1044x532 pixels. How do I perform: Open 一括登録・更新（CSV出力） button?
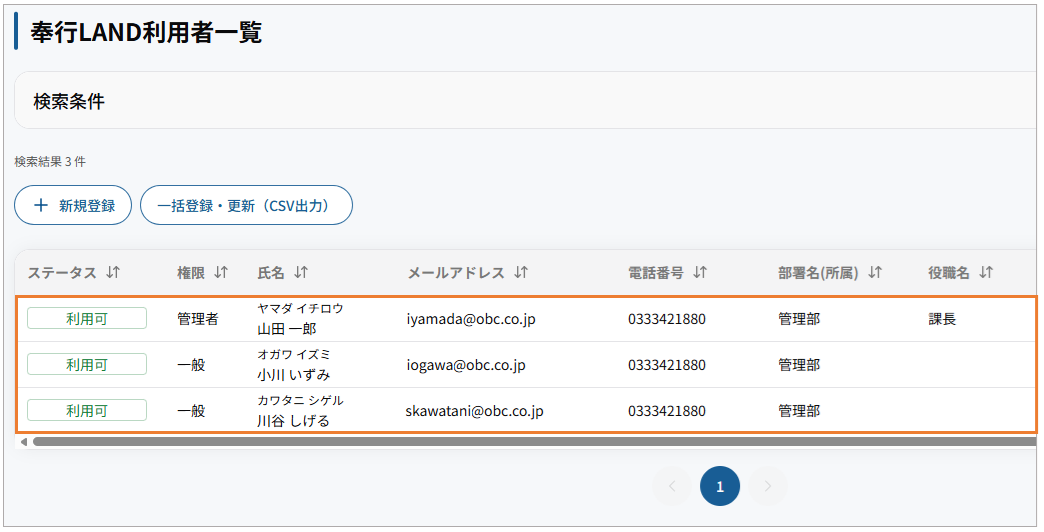(246, 205)
